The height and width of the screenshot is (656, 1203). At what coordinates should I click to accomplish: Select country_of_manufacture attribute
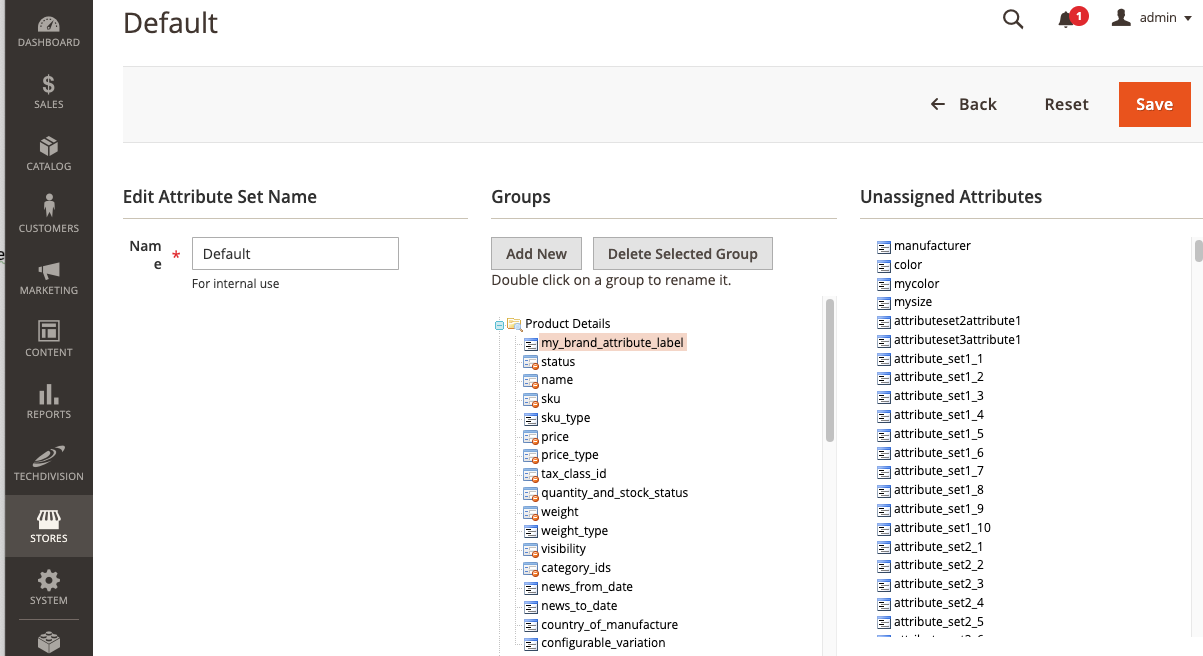click(610, 625)
